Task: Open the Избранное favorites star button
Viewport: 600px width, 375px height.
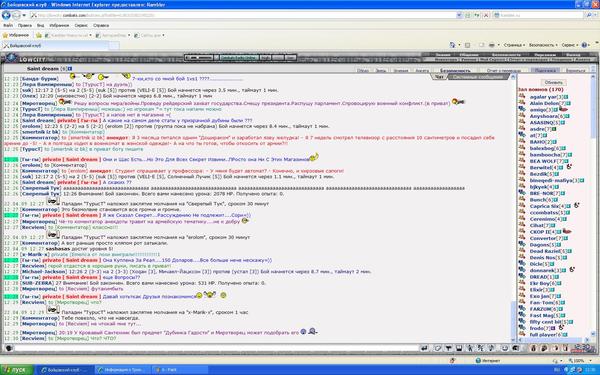Action: (x=16, y=35)
